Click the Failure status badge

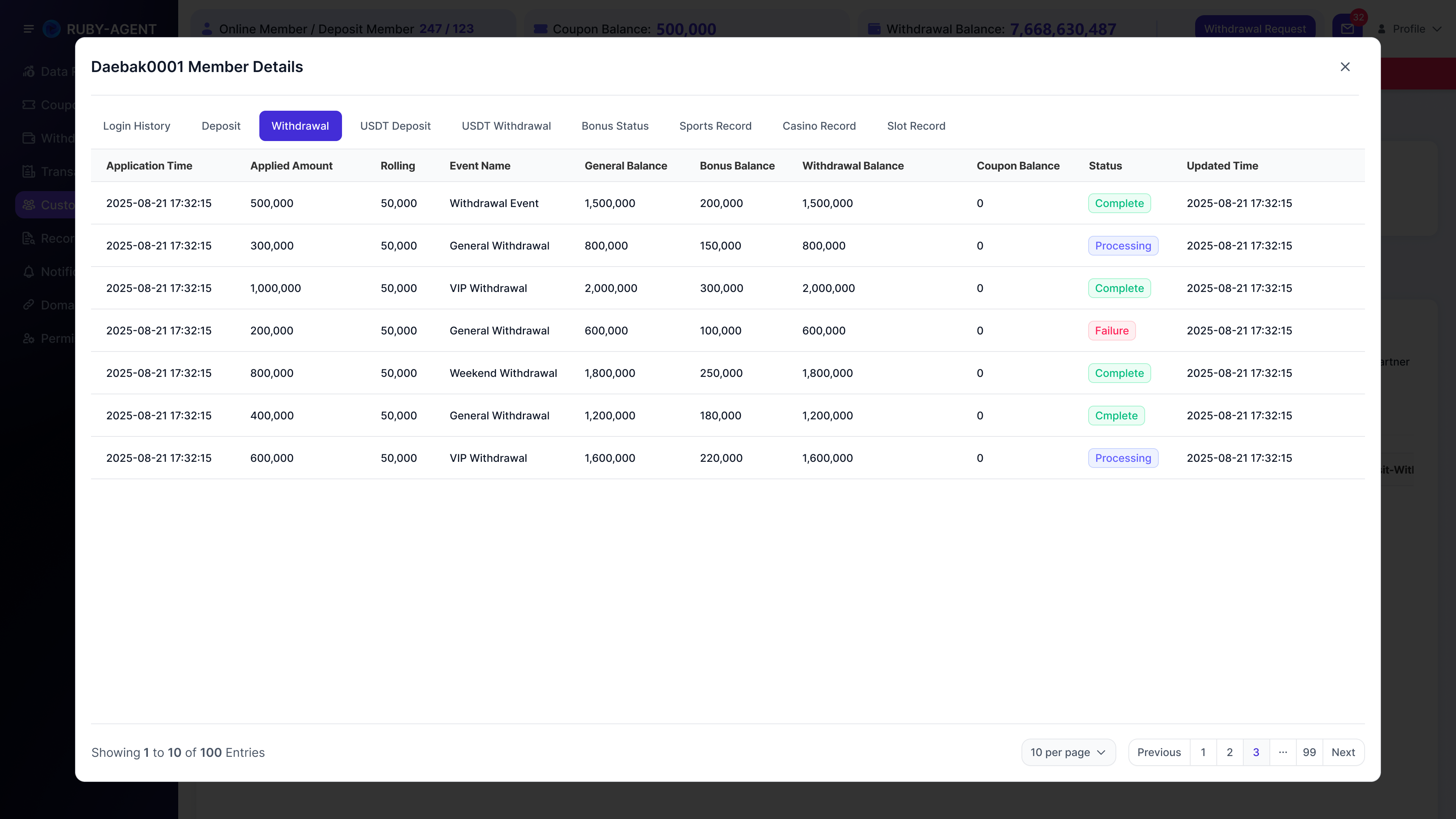pos(1112,331)
